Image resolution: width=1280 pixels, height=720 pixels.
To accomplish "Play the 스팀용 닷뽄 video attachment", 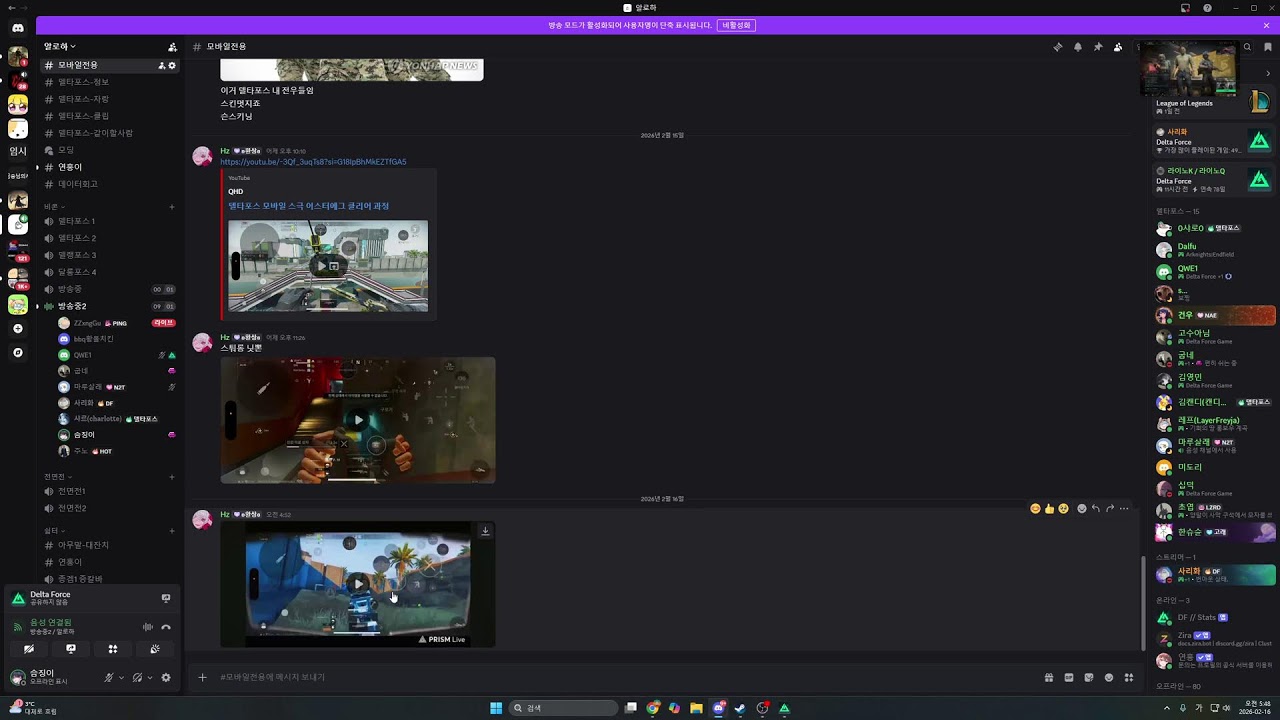I will (358, 420).
